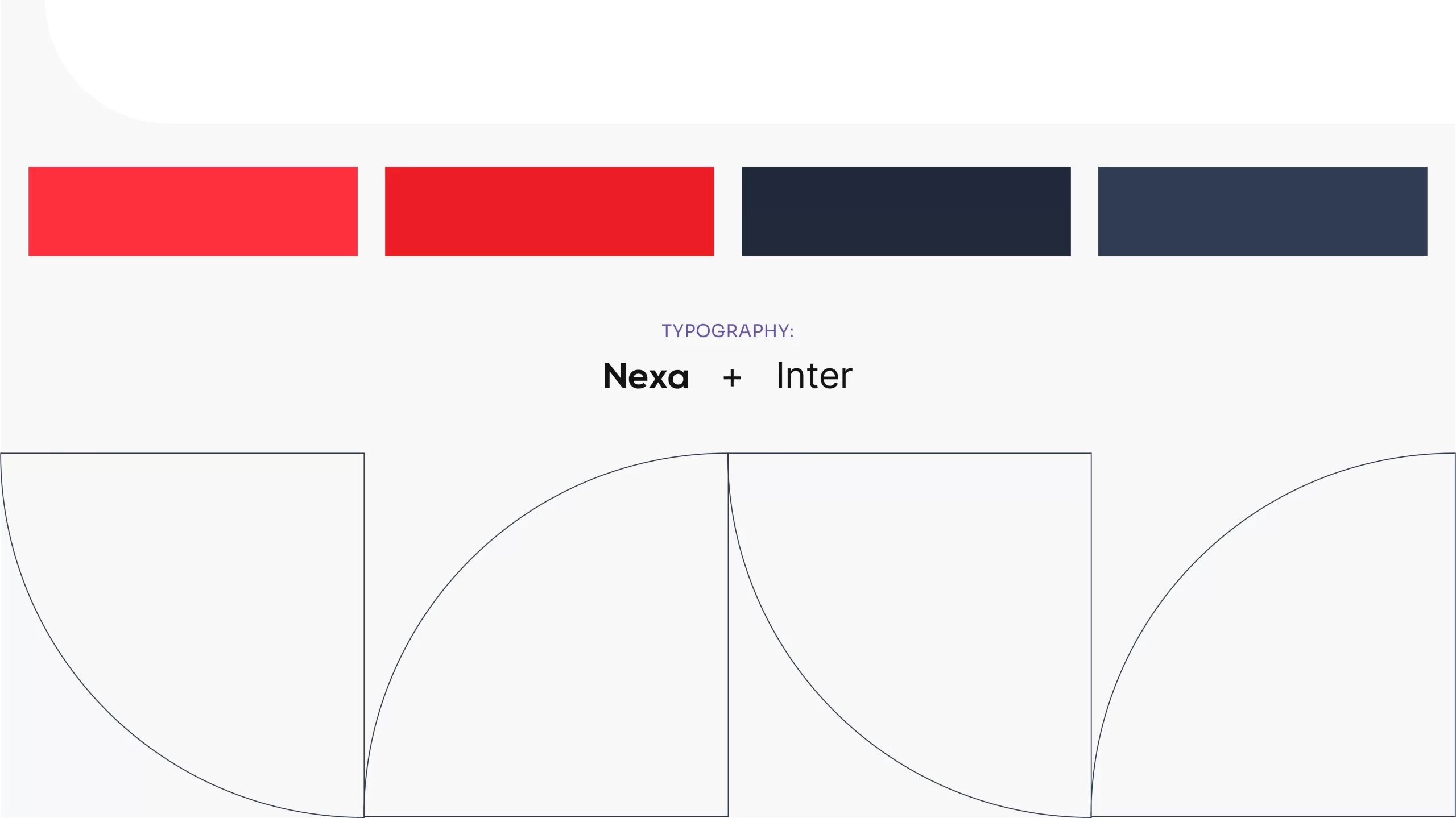Image resolution: width=1456 pixels, height=818 pixels.
Task: Click the capital I in Inter
Action: 780,376
